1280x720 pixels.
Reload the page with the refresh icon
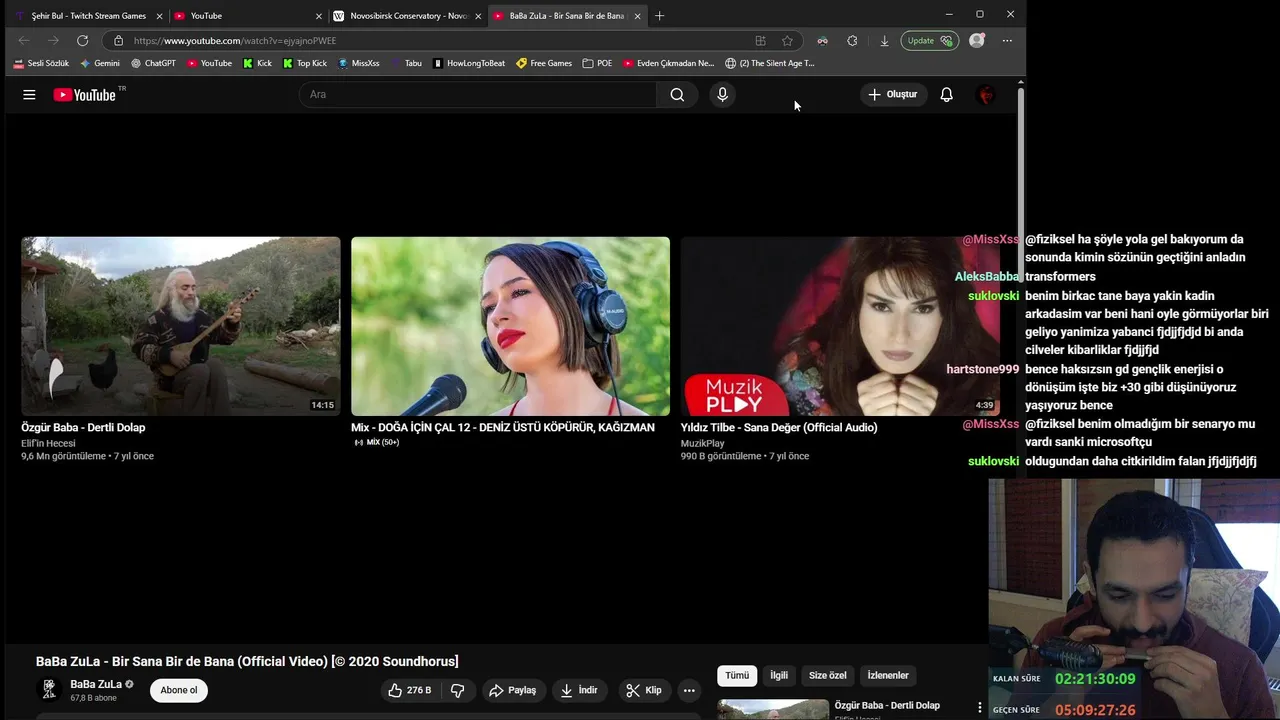[x=82, y=41]
